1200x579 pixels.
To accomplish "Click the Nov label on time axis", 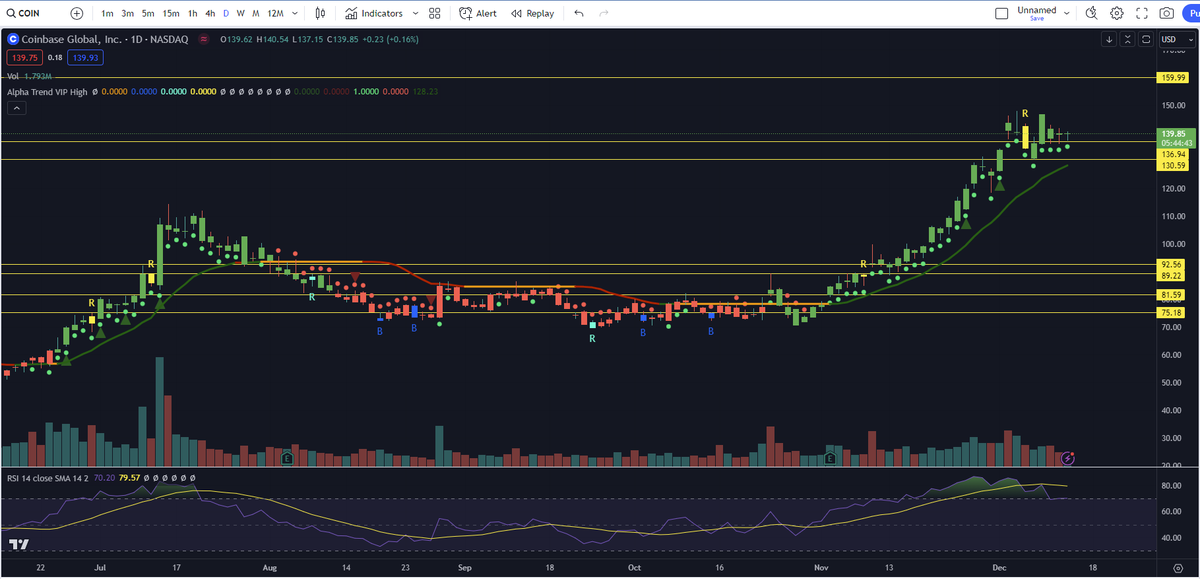I will point(821,567).
